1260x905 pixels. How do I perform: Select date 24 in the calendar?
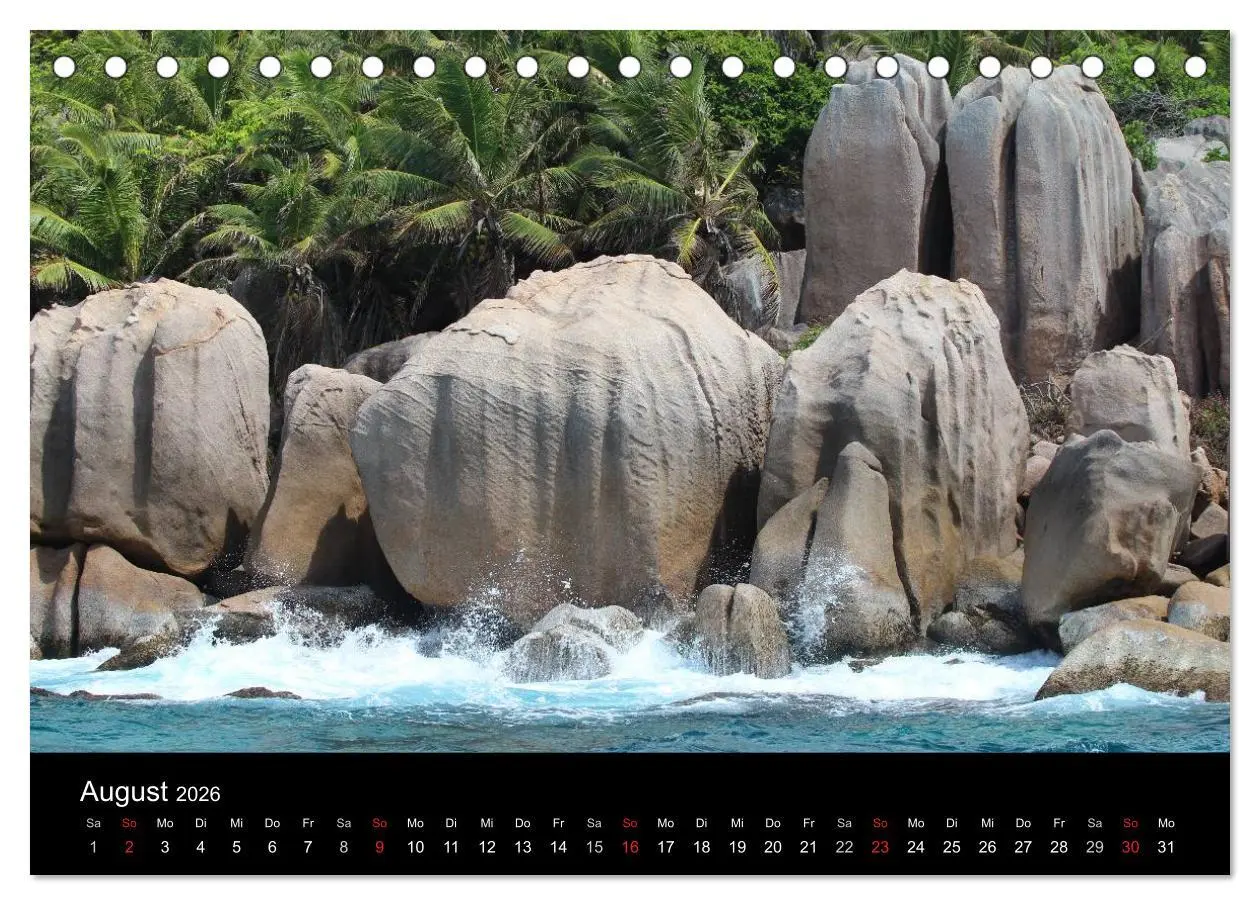tap(916, 847)
